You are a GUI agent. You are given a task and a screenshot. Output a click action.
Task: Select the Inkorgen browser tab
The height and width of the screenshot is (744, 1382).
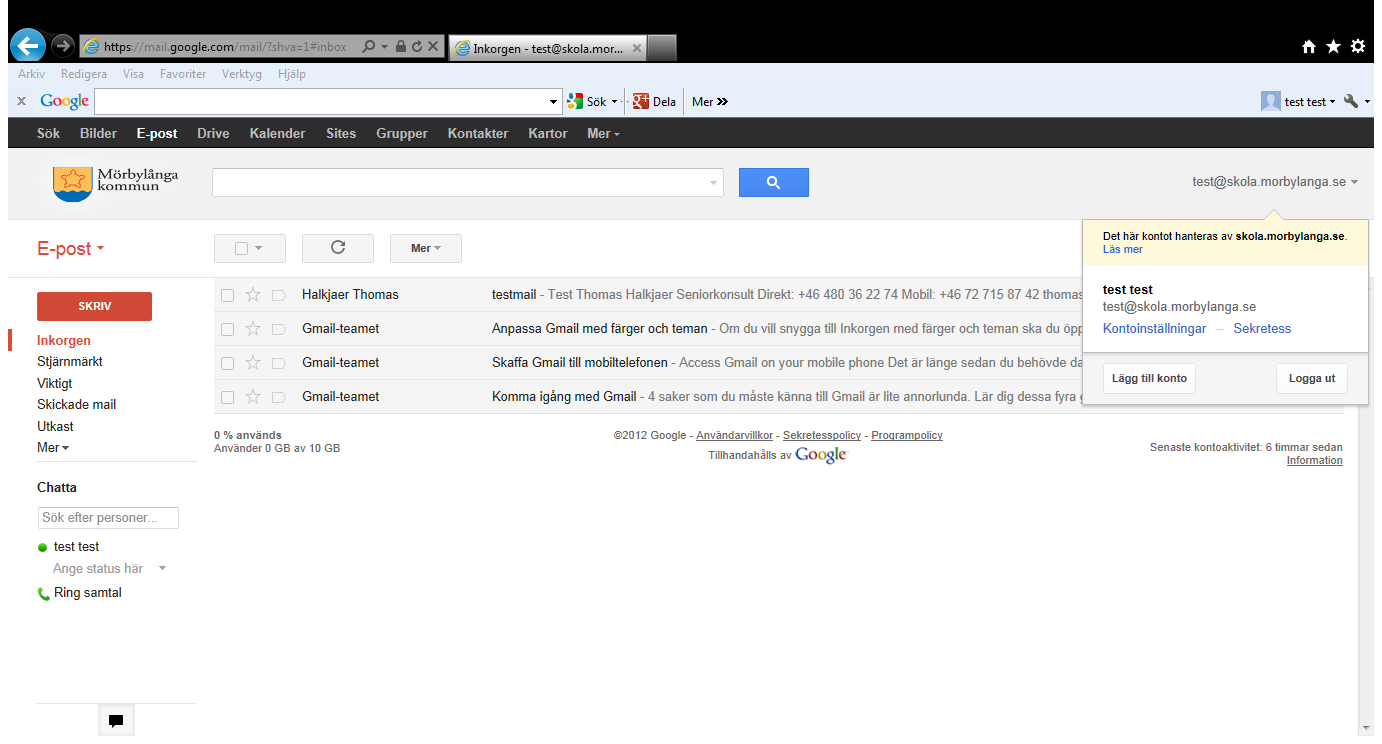point(548,47)
